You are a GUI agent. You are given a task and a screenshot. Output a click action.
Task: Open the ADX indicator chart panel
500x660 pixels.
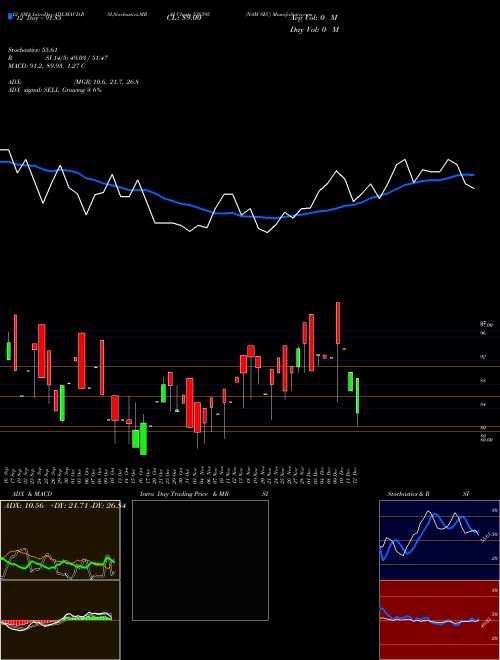click(60, 540)
